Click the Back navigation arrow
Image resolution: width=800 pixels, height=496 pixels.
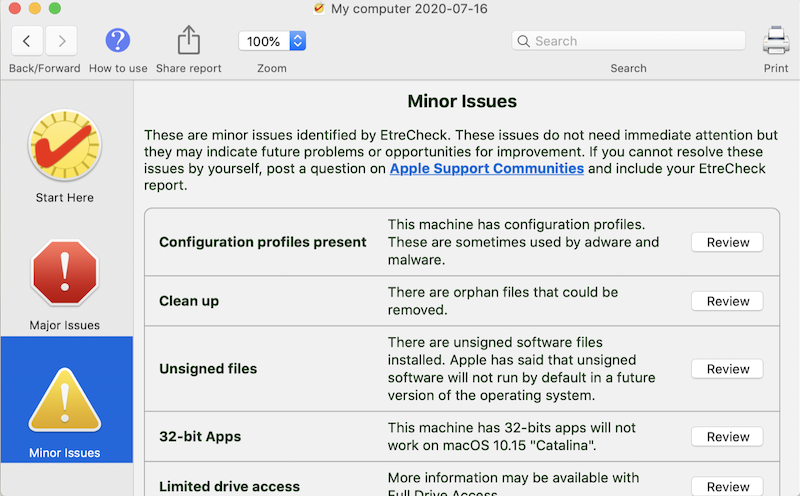coord(27,41)
